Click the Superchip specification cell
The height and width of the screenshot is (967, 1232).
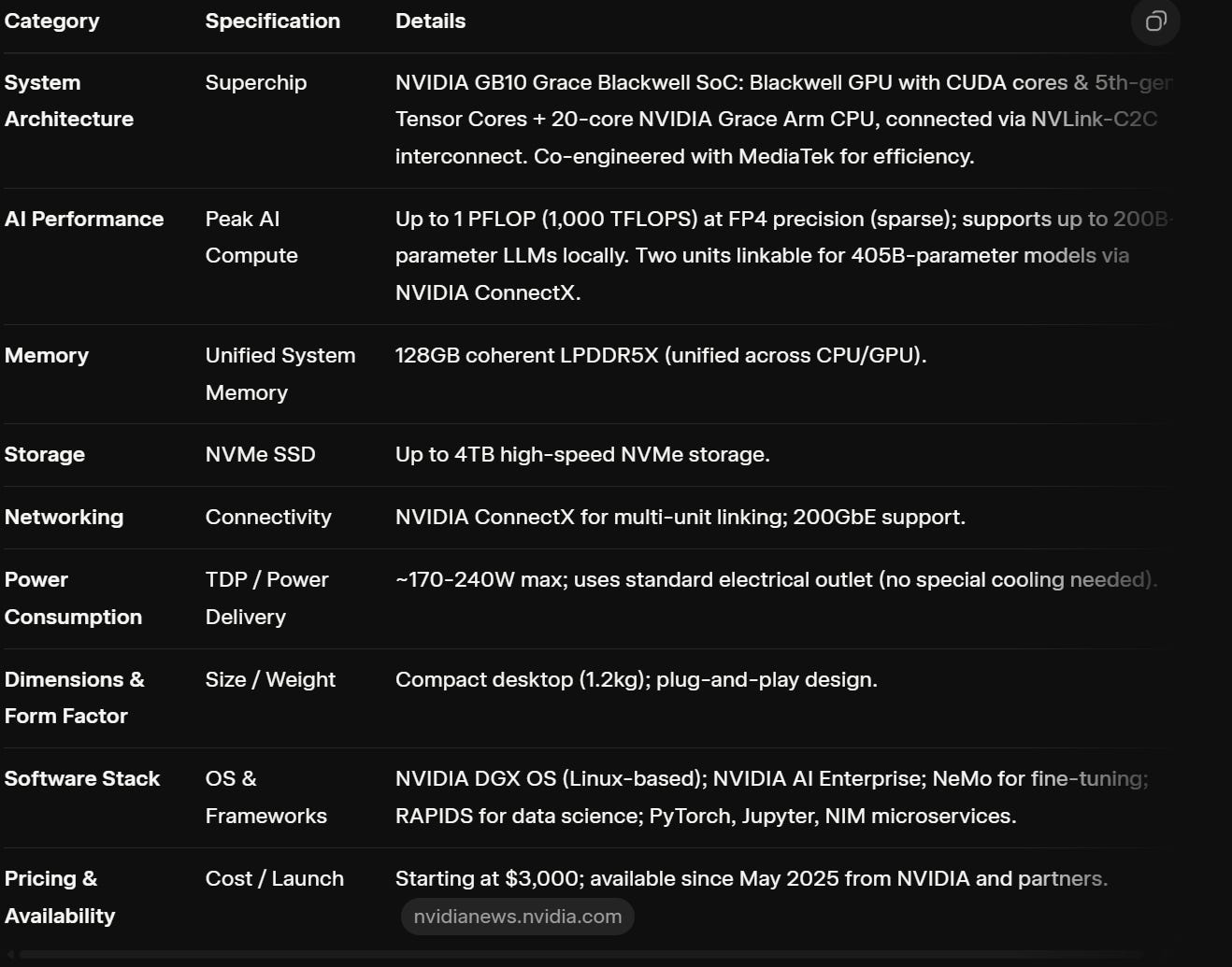[256, 82]
